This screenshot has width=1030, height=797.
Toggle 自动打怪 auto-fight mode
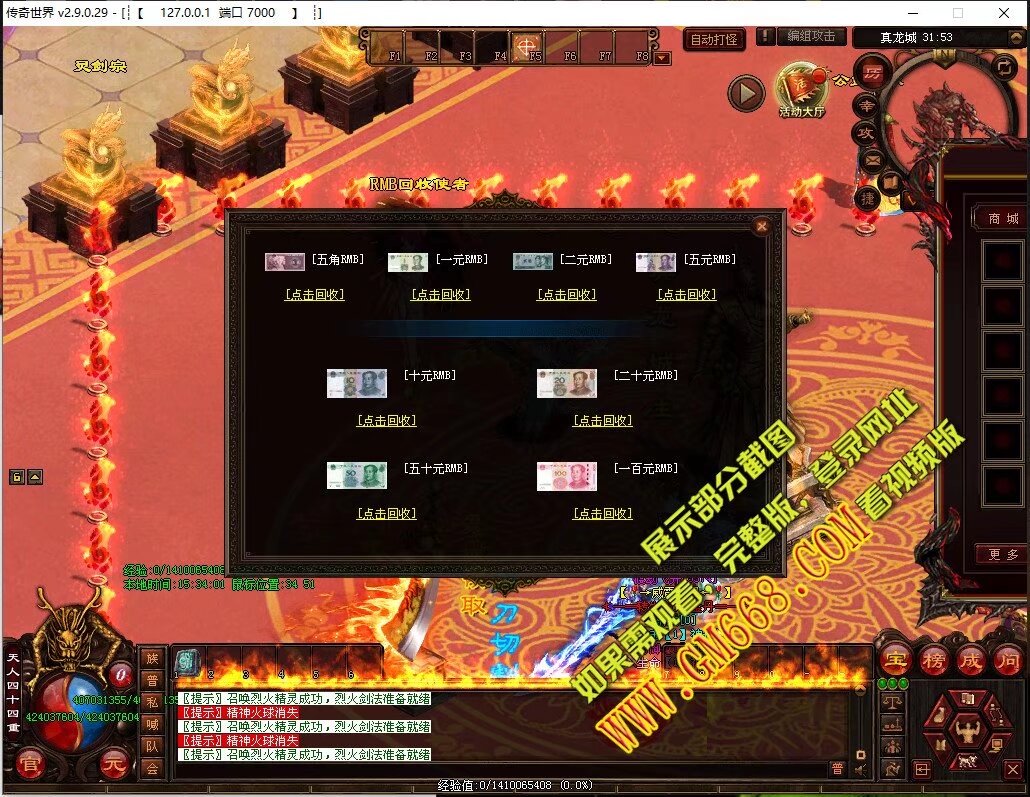pos(715,39)
